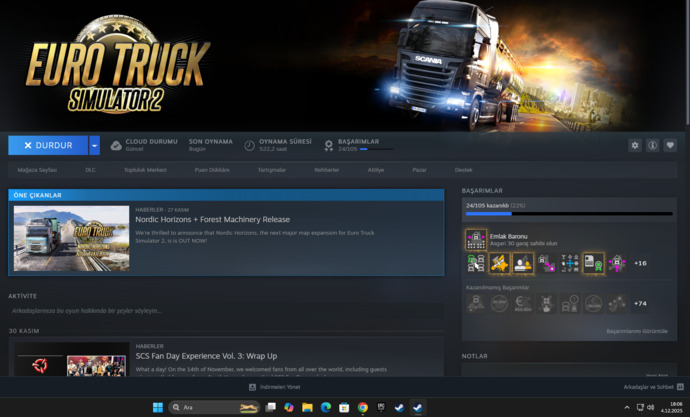Click the first locked achievement icon
Viewport: 690px width, 417px height.
476,304
